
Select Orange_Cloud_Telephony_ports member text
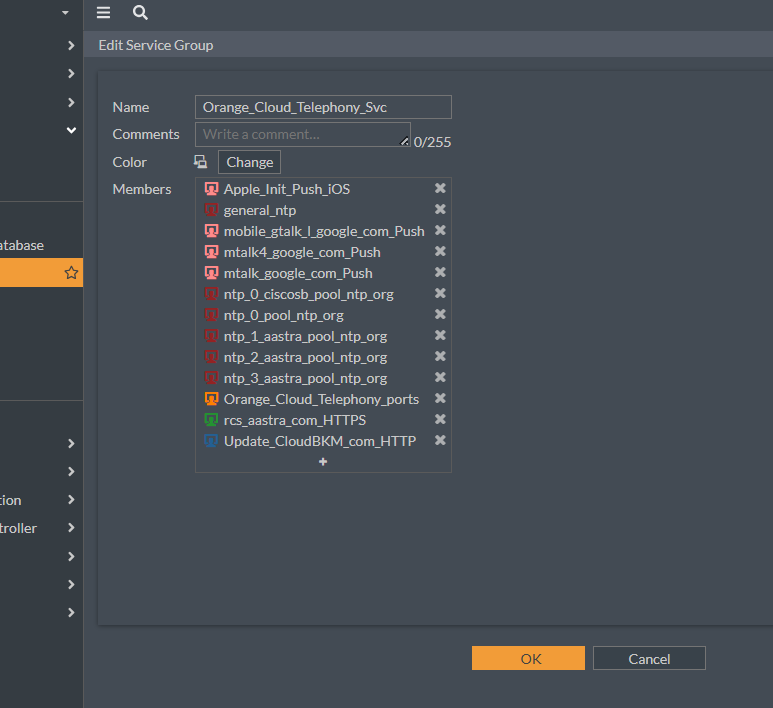(321, 399)
